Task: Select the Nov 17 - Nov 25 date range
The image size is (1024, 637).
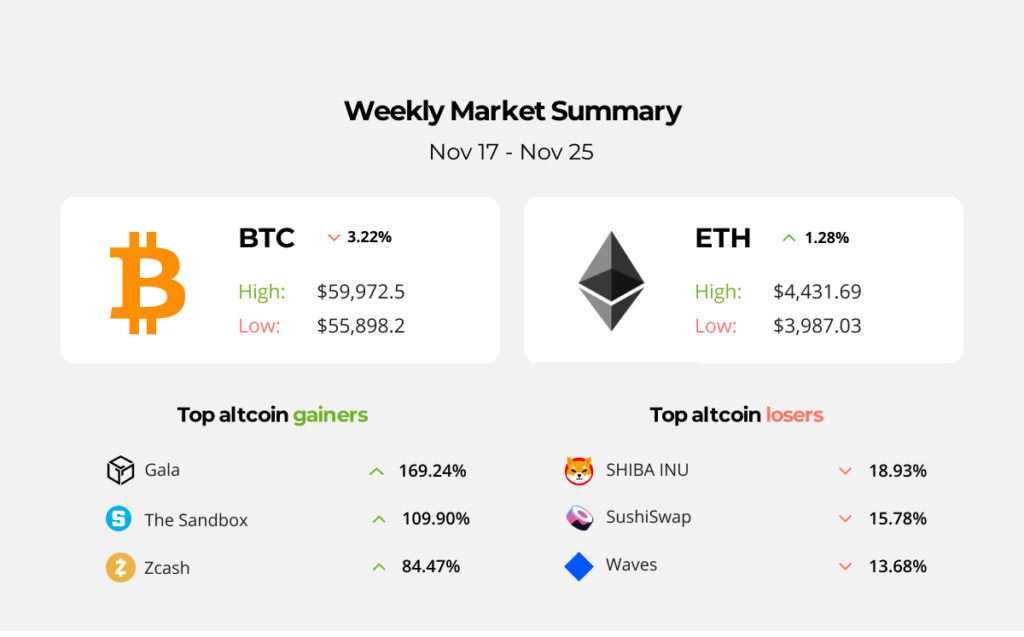Action: (x=512, y=153)
